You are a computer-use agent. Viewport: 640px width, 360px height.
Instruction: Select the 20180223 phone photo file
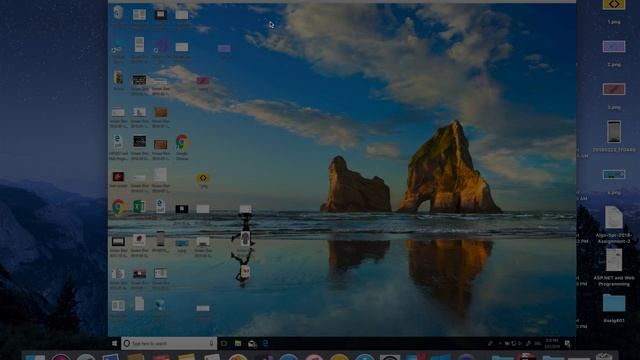tap(614, 136)
